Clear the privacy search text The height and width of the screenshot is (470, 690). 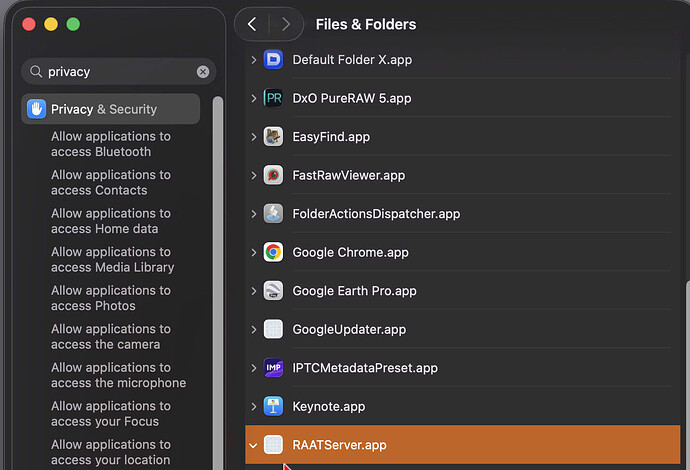[203, 72]
